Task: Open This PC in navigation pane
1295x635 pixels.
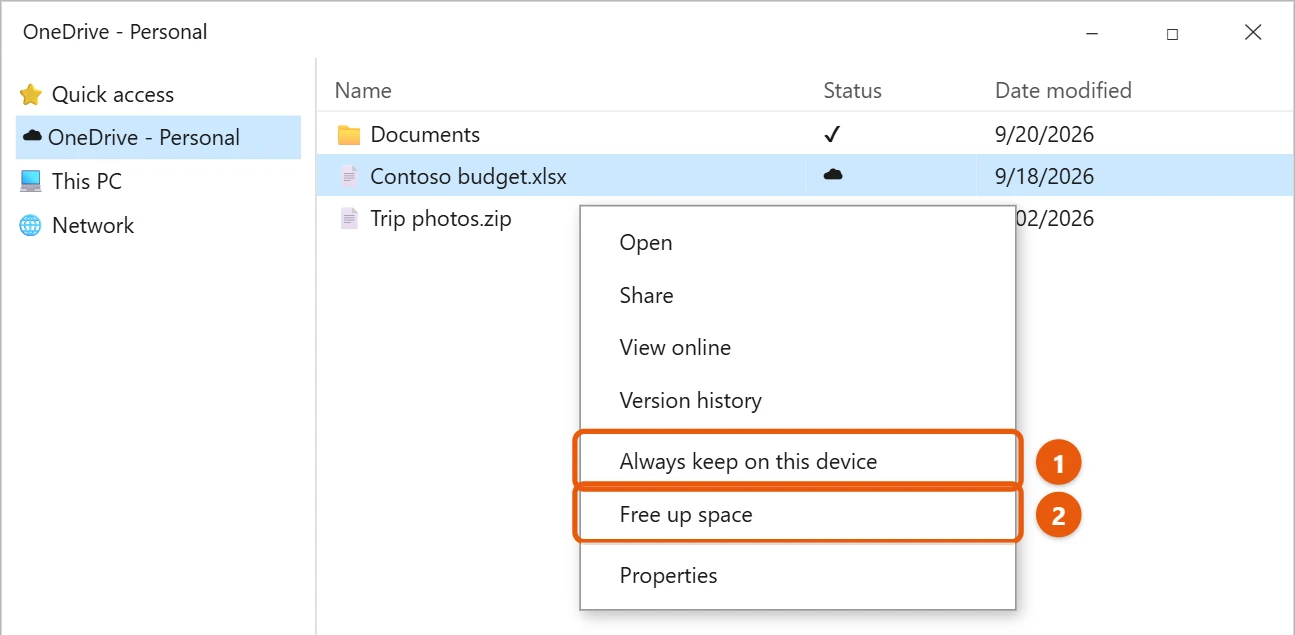Action: pyautogui.click(x=158, y=181)
